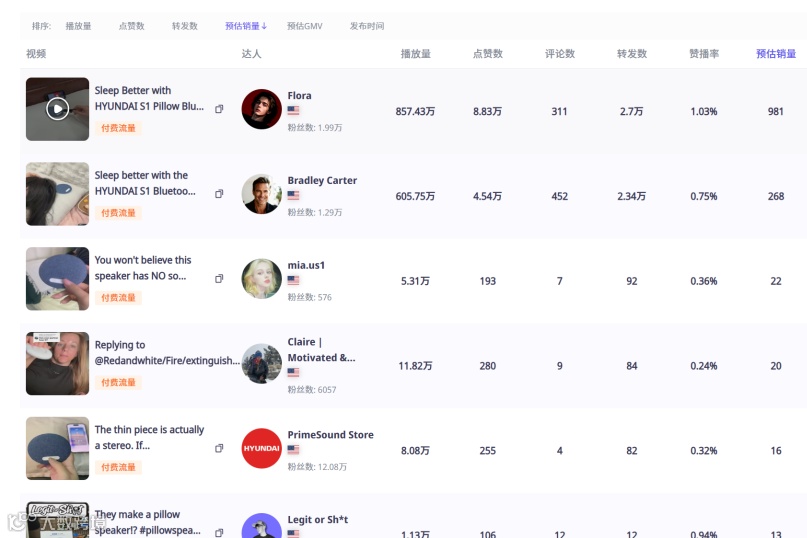The height and width of the screenshot is (538, 807).
Task: US flag icon under Flora's name
Action: click(x=293, y=110)
